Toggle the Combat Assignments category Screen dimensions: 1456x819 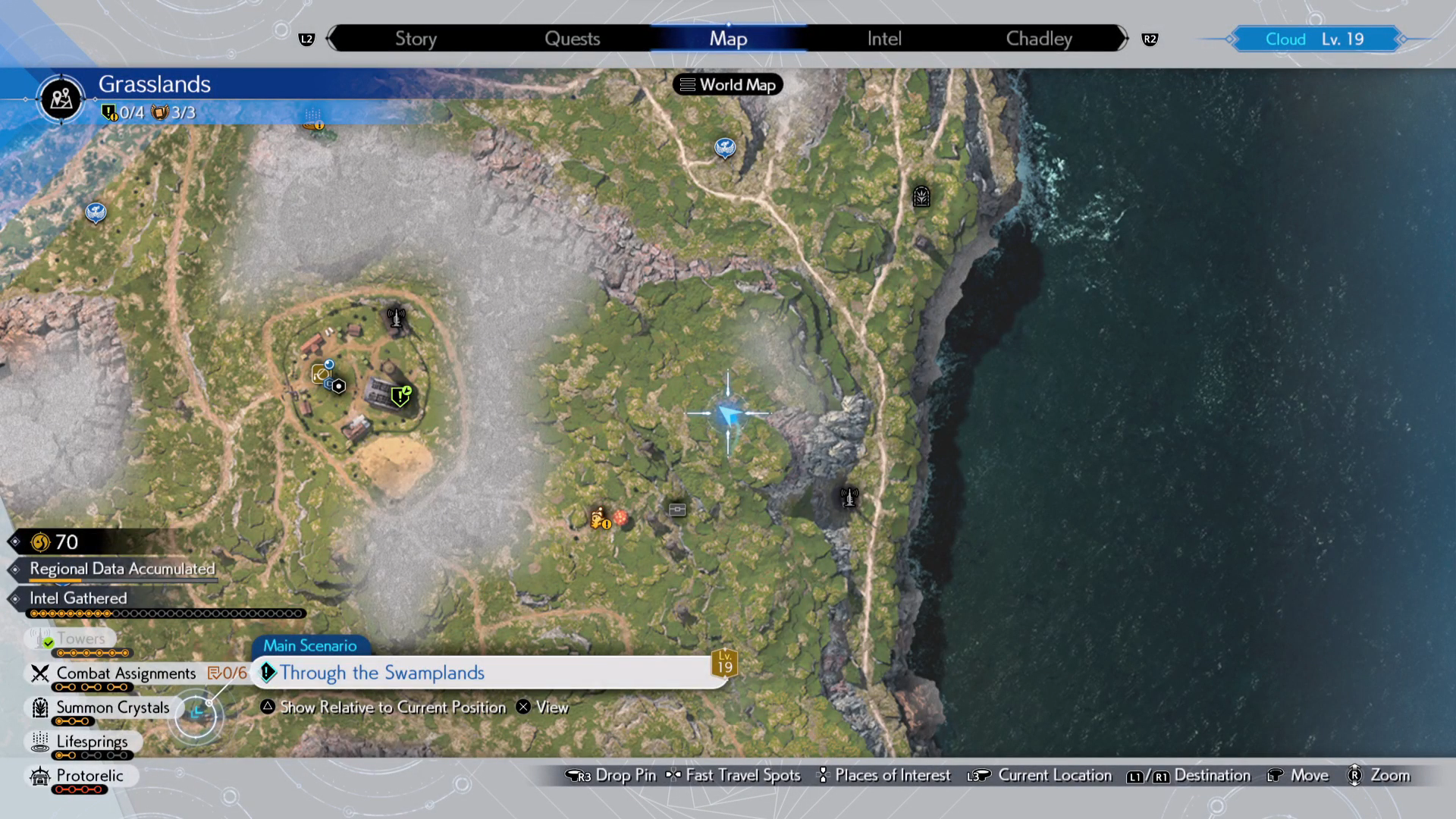(x=126, y=673)
